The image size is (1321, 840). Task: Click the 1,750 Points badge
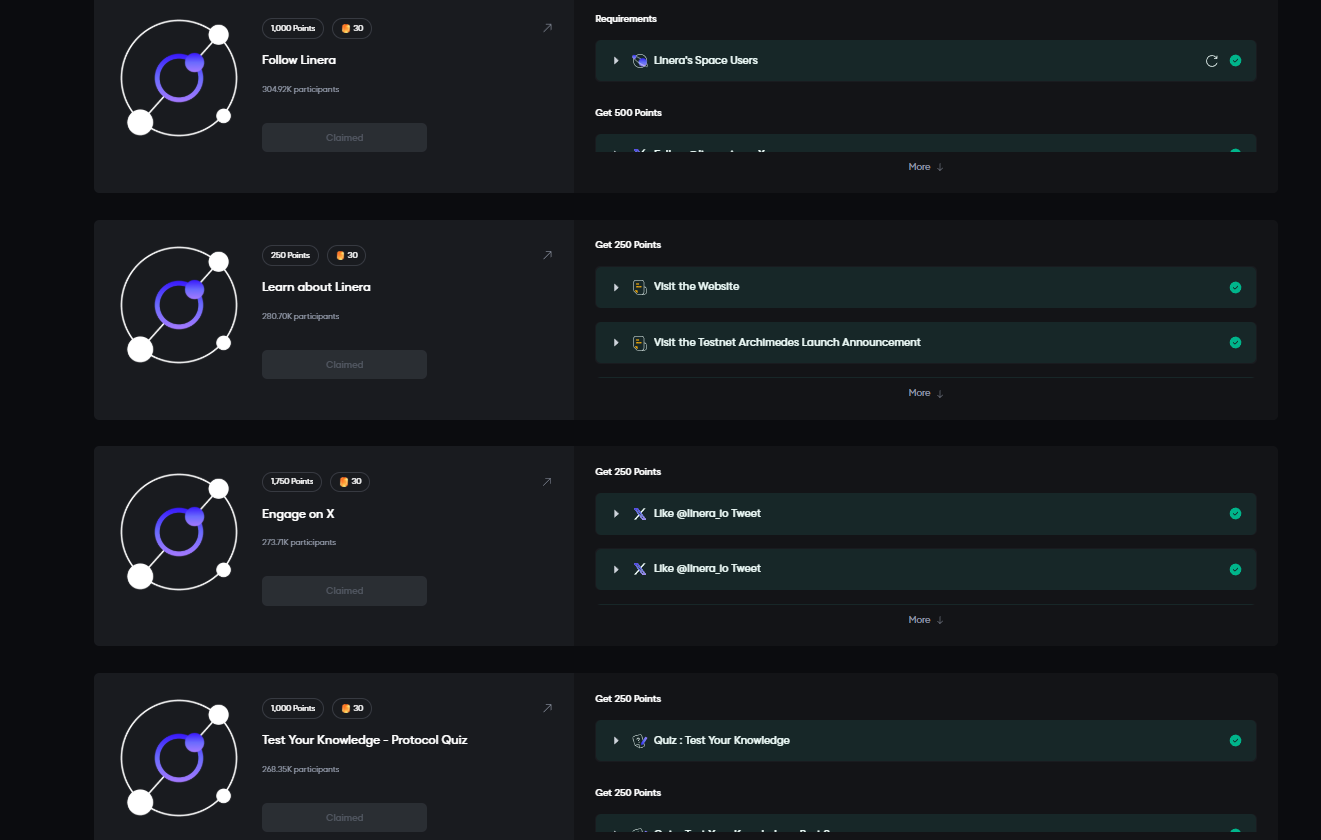(292, 482)
